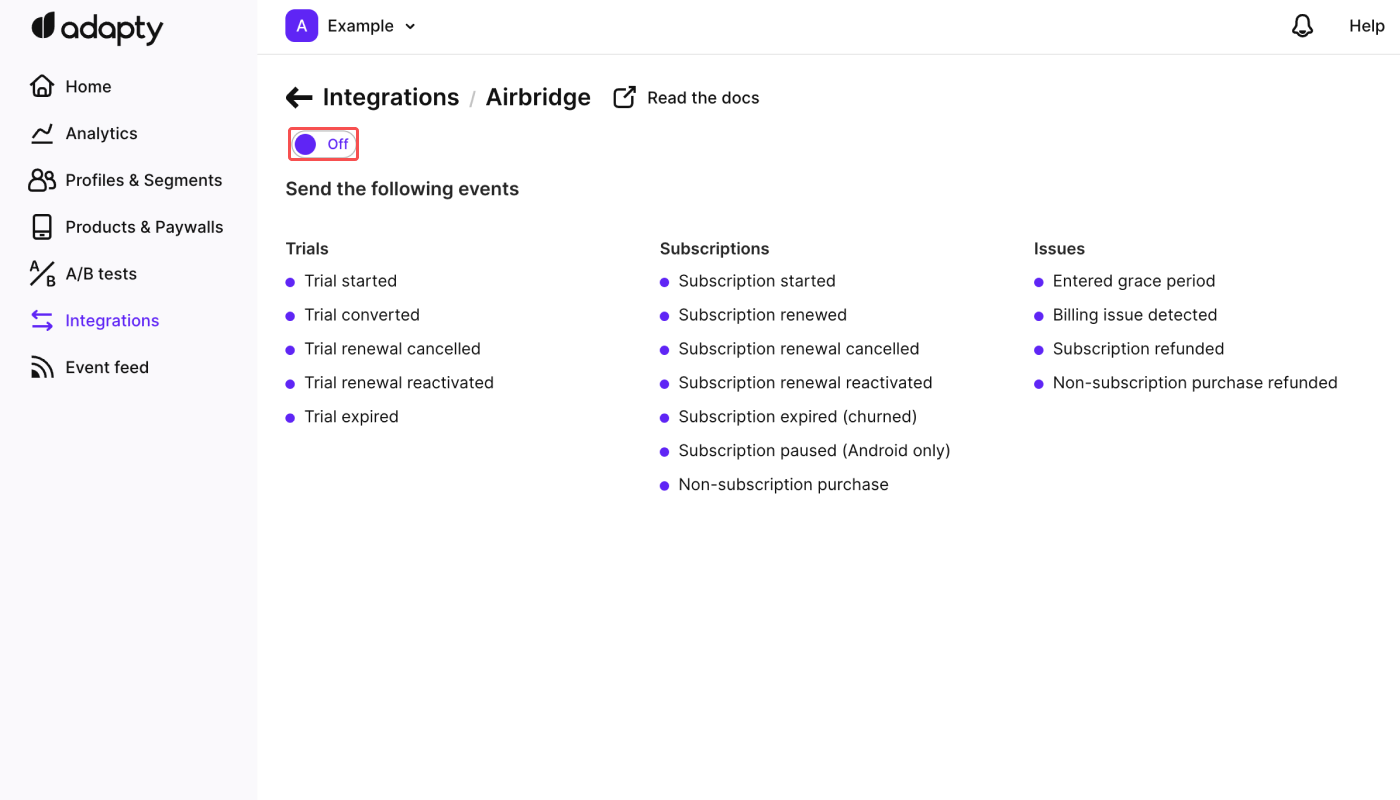
Task: Select the Trial renewal cancelled event
Action: (x=392, y=349)
